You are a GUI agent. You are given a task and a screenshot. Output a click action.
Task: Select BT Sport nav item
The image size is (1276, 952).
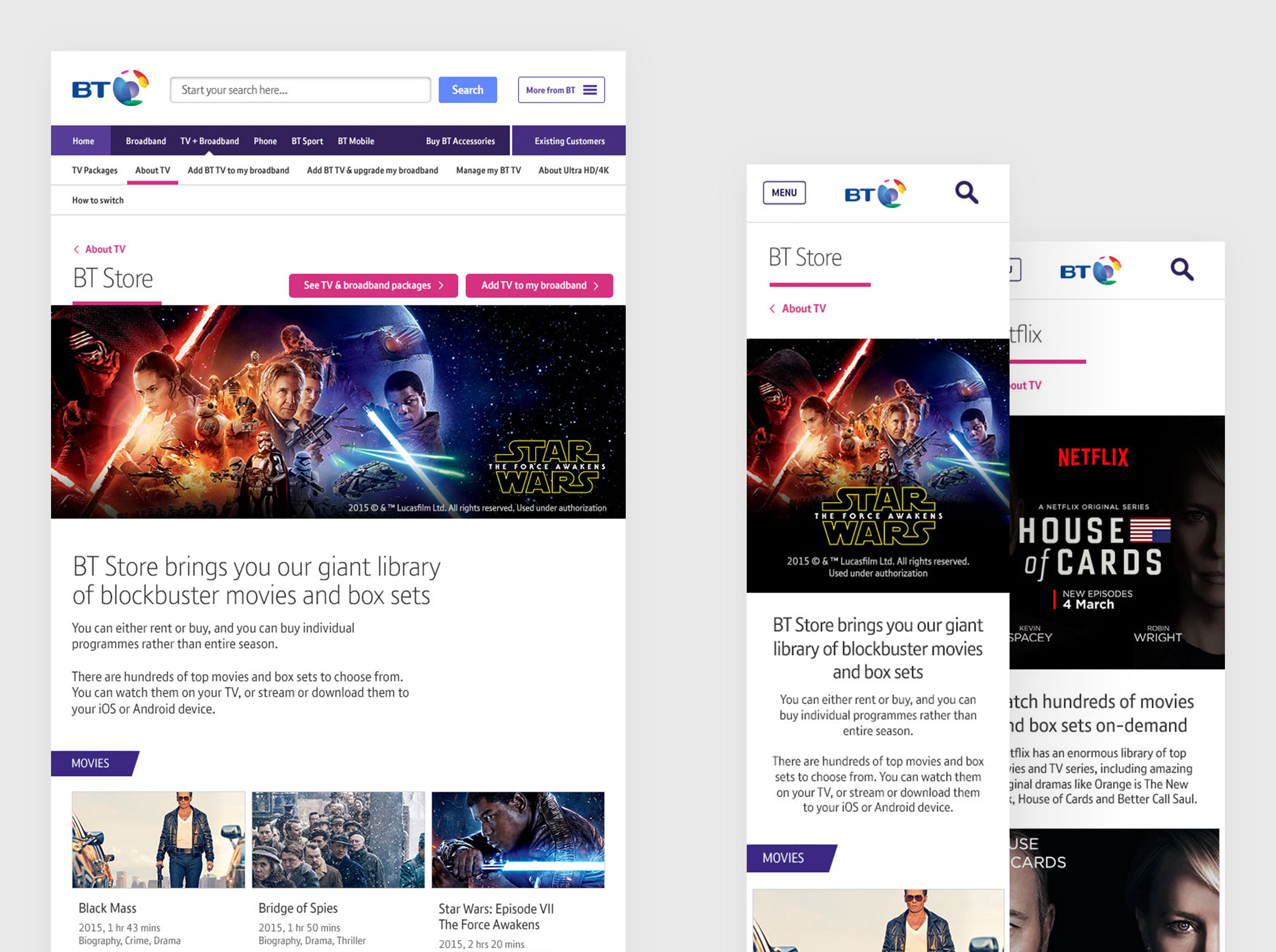[307, 140]
